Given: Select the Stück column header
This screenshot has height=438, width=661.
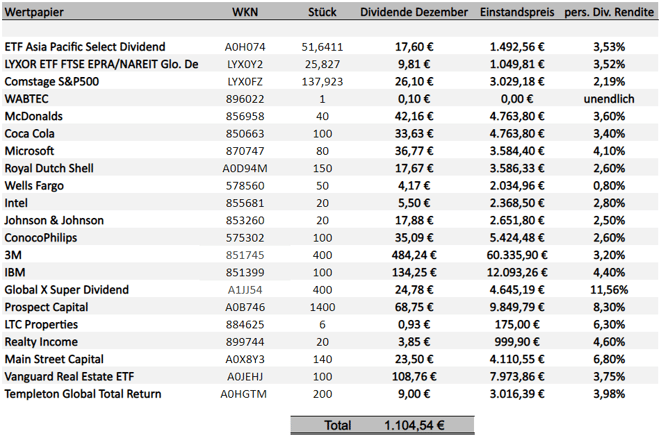Looking at the screenshot, I should pos(322,12).
